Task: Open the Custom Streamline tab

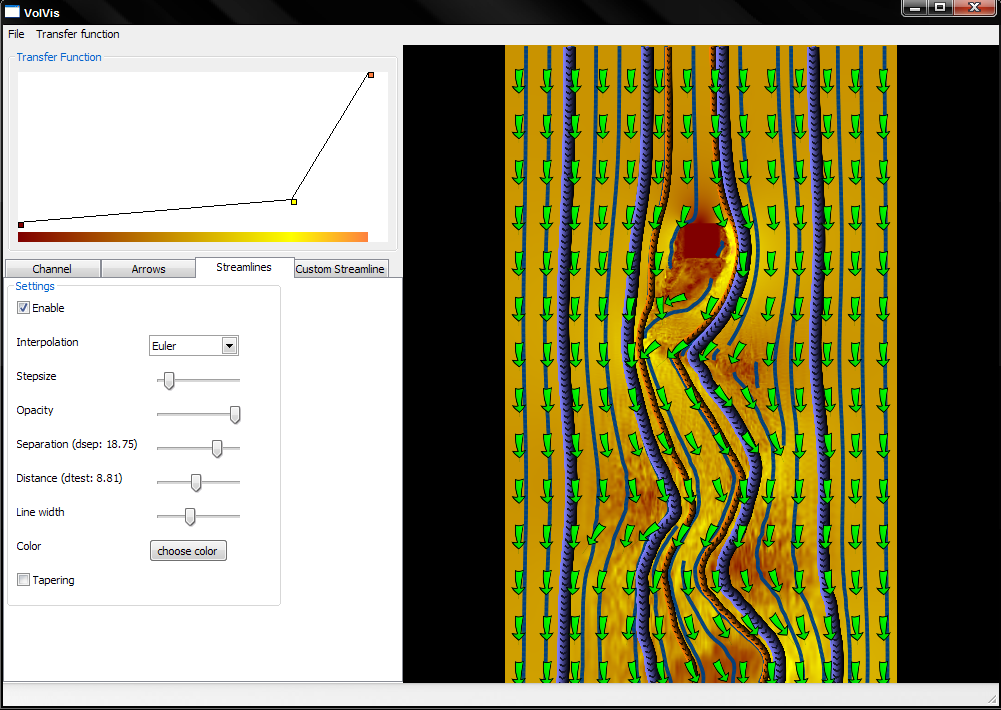Action: pyautogui.click(x=340, y=269)
